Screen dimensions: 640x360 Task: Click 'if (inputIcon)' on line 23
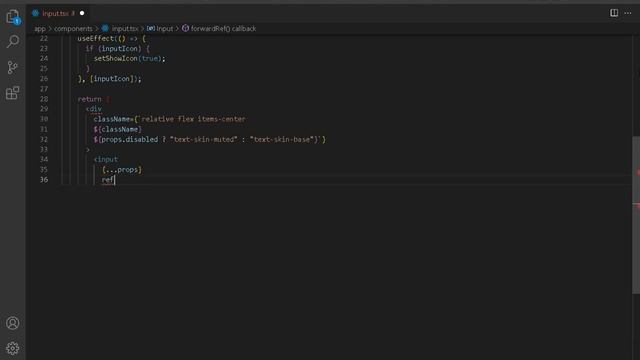[x=113, y=49]
